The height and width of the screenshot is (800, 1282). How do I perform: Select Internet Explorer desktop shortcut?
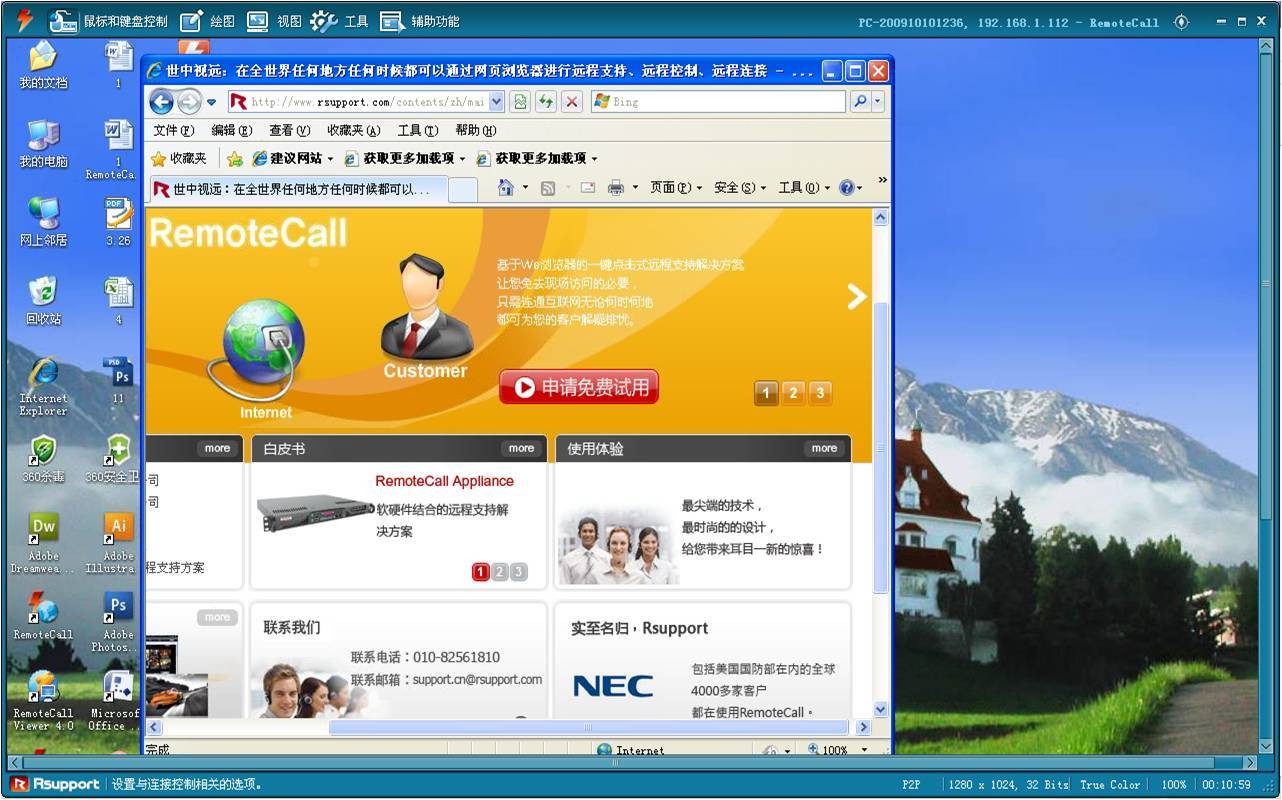(43, 386)
